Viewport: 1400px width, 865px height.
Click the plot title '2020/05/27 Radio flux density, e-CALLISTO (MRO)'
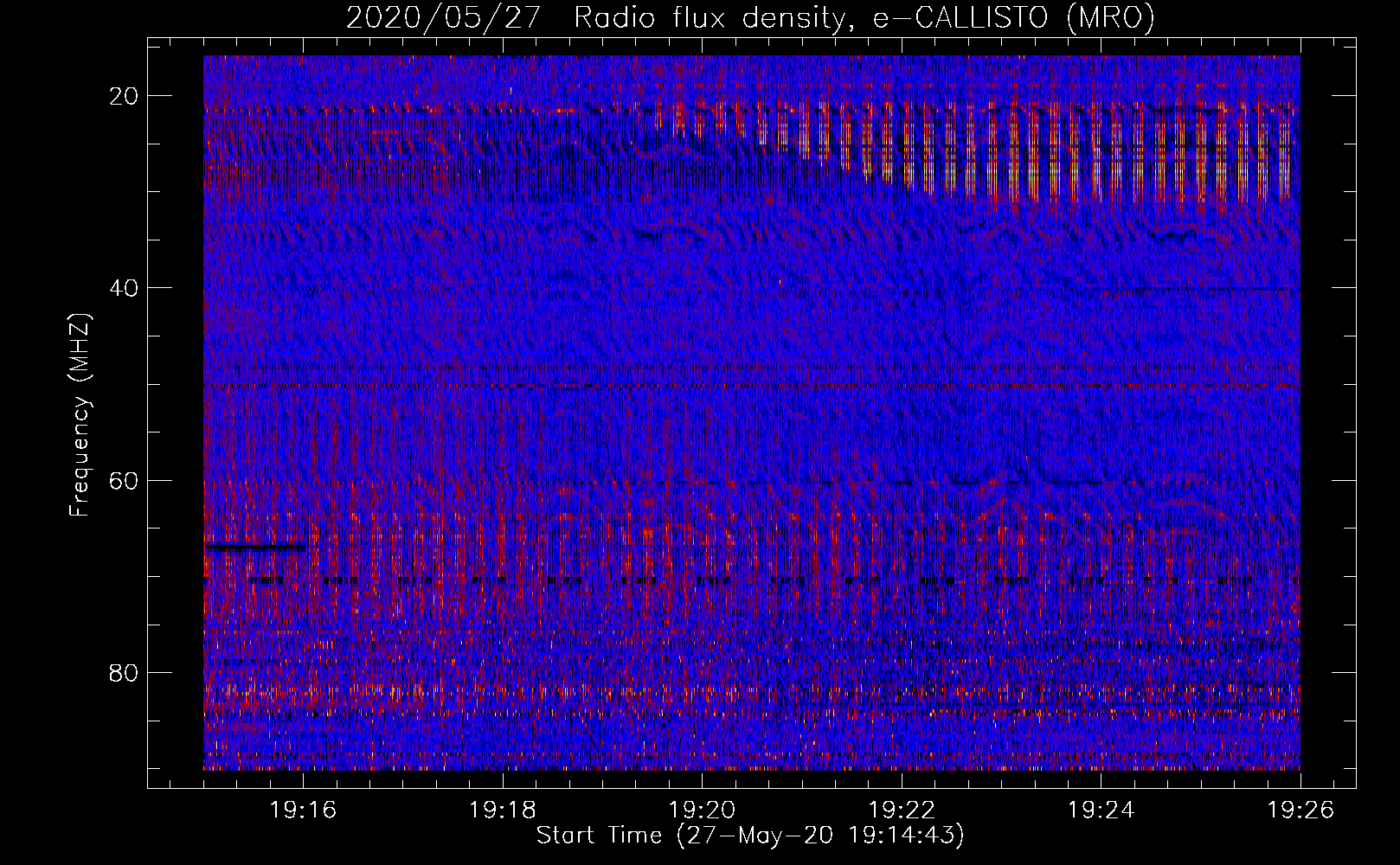750,18
